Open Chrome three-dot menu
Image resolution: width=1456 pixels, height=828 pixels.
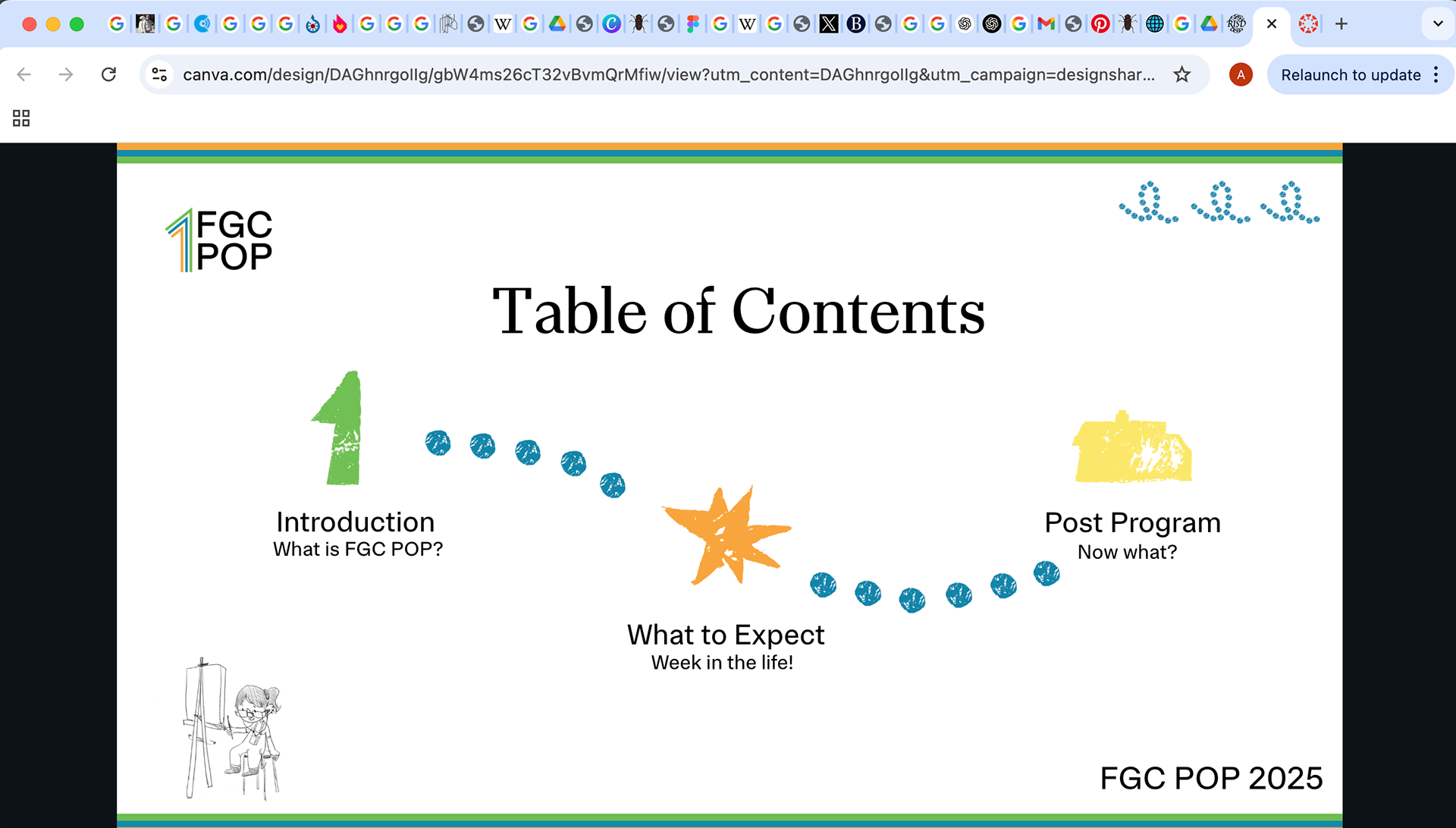tap(1436, 74)
